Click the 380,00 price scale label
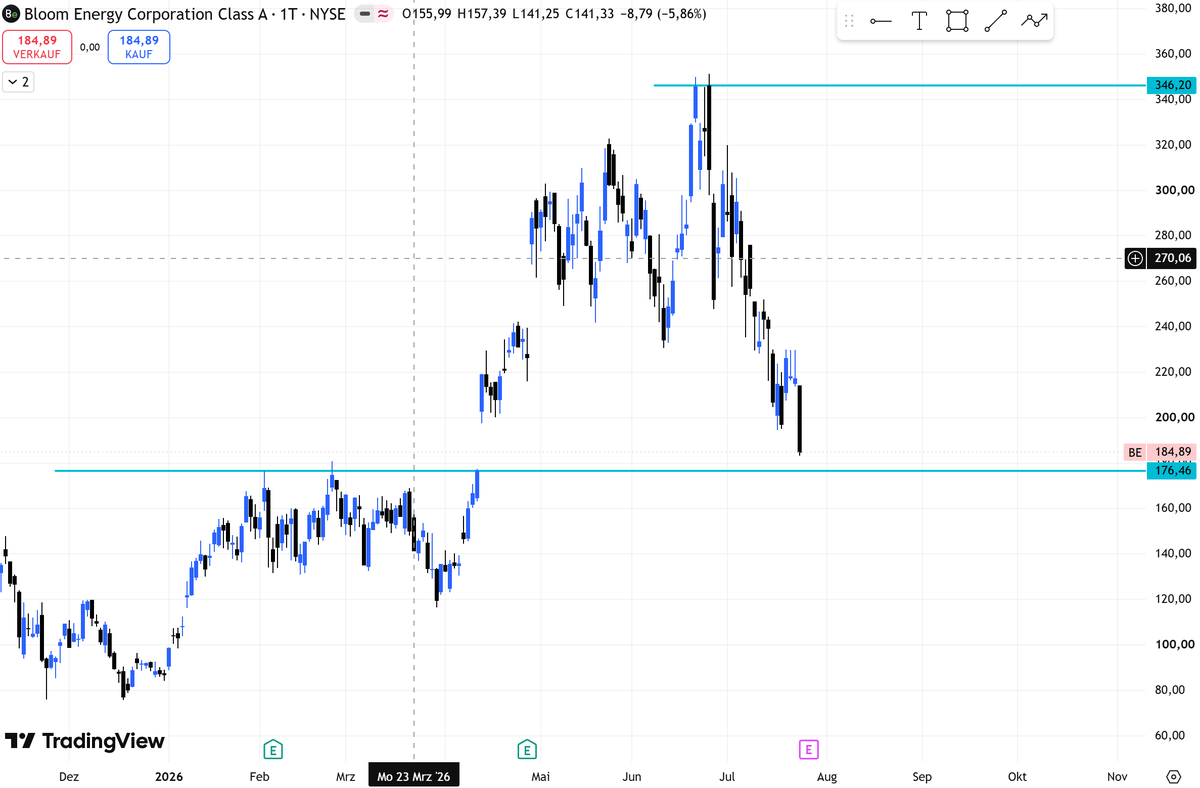This screenshot has width=1200, height=788. point(1172,8)
